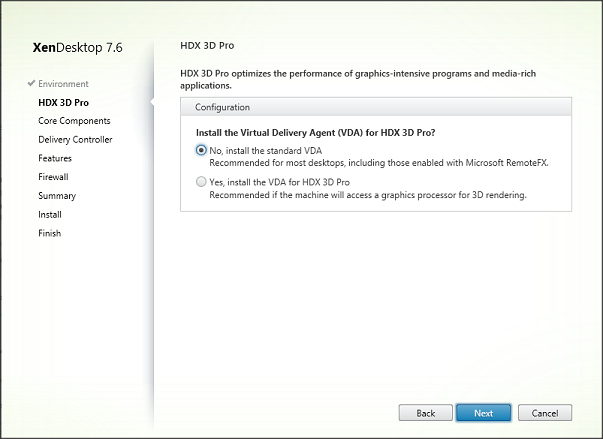The image size is (603, 439).
Task: Click the Environment checkmark icon
Action: [x=32, y=84]
